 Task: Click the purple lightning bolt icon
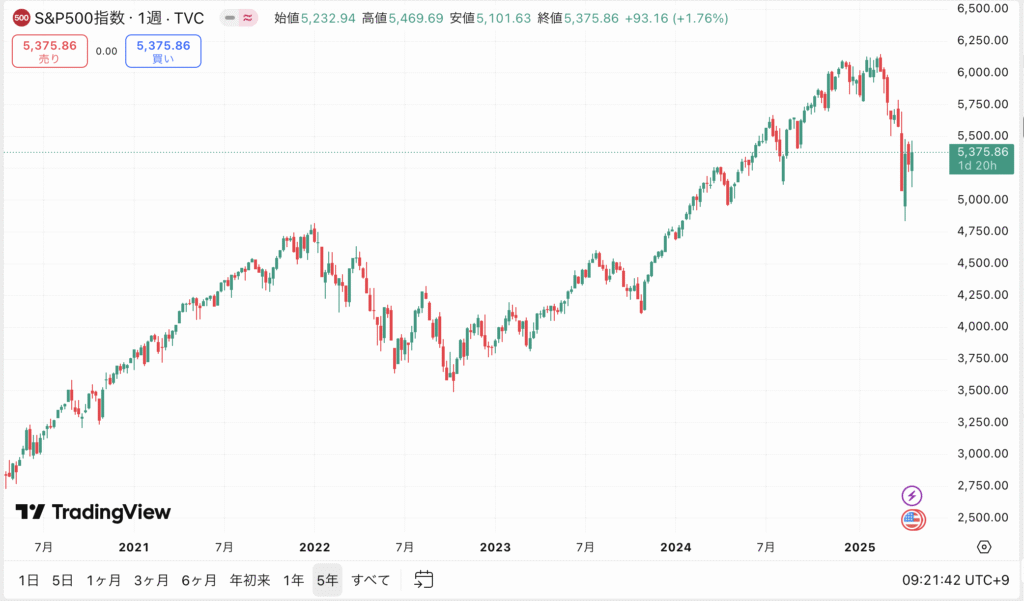tap(912, 495)
